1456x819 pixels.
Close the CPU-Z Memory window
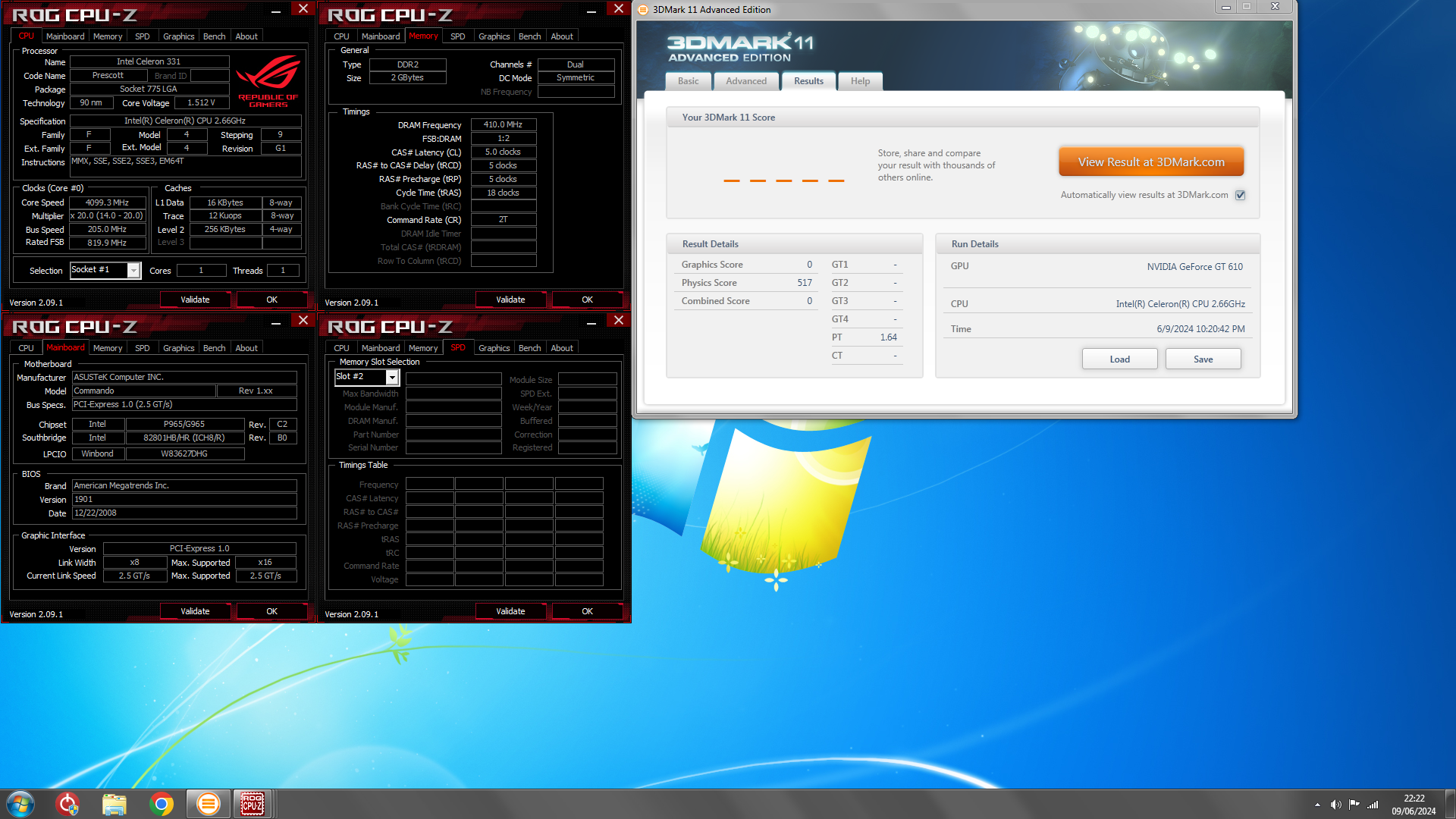pos(619,8)
